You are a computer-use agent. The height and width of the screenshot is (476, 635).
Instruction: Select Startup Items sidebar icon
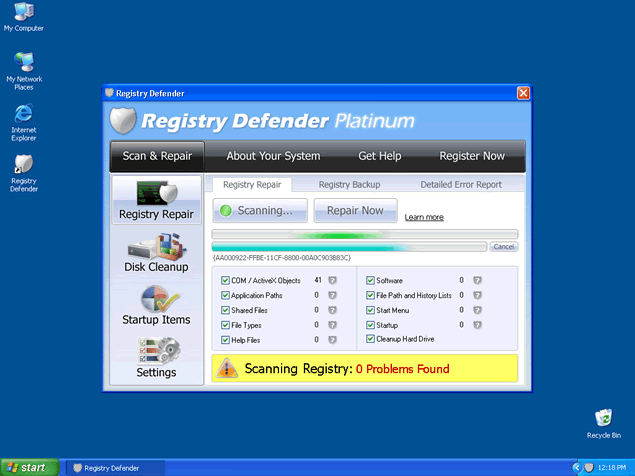(x=156, y=305)
